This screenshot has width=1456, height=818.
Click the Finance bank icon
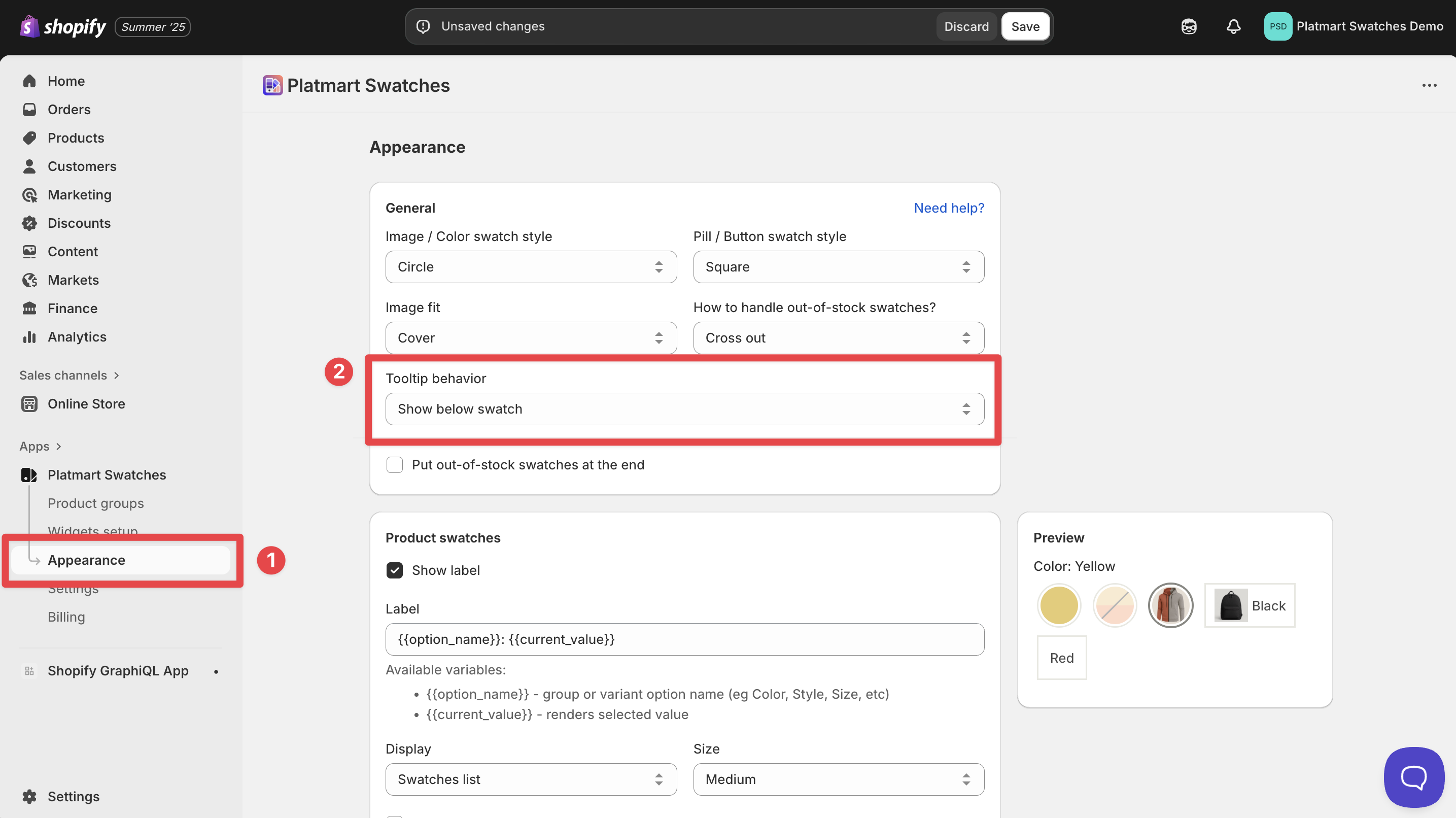pyautogui.click(x=29, y=309)
